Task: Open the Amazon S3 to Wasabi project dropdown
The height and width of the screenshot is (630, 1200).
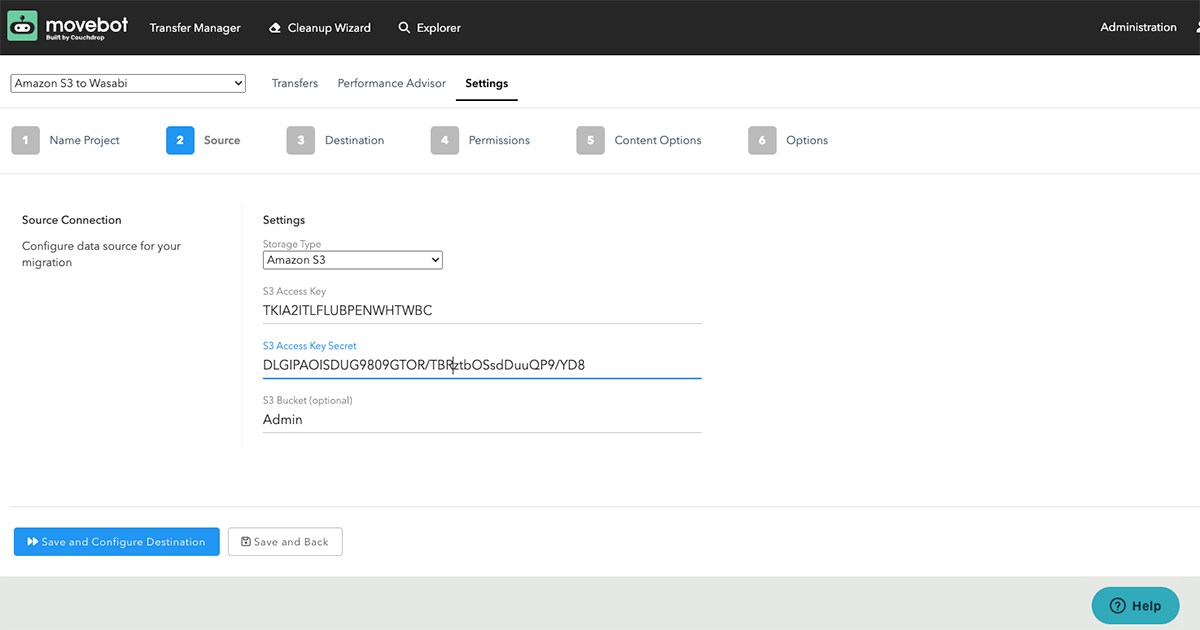Action: tap(128, 84)
